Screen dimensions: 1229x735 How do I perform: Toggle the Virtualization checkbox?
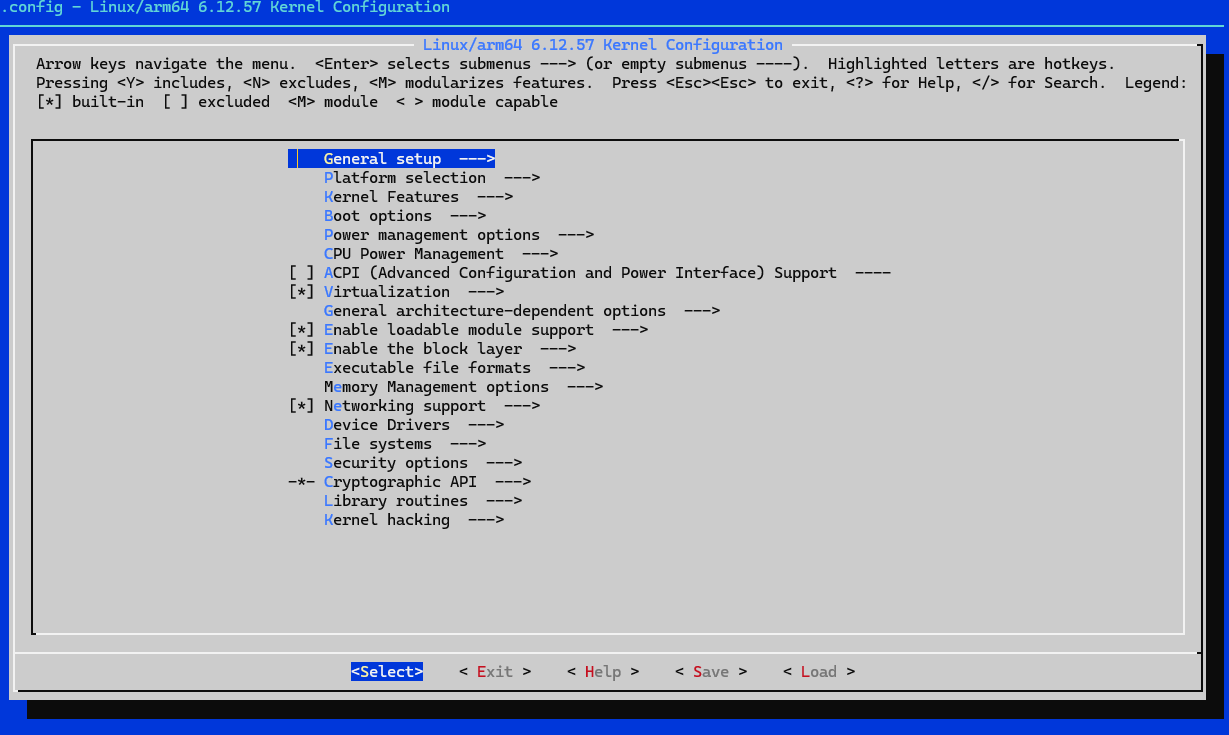click(x=302, y=292)
